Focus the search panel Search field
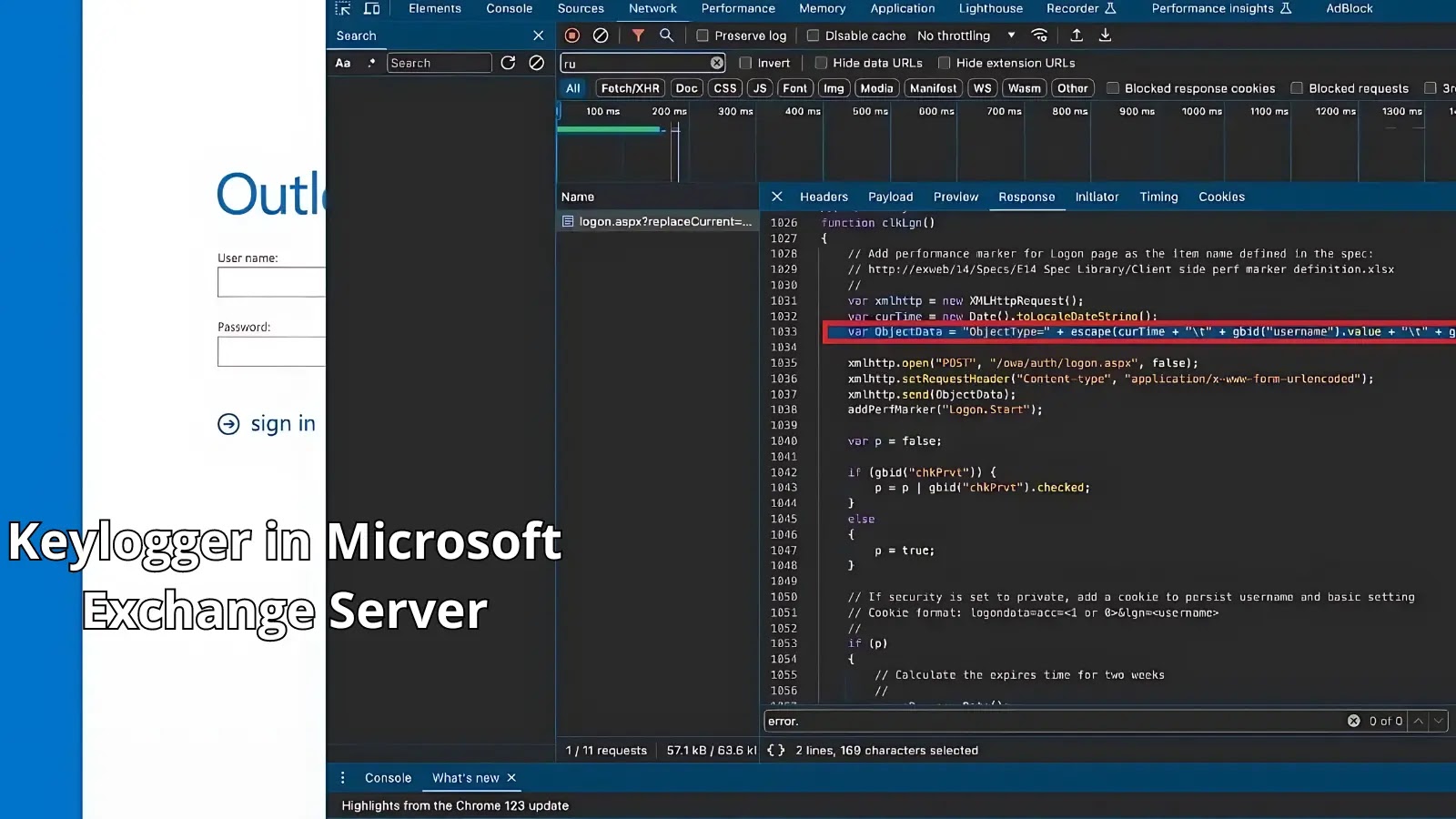 click(x=439, y=63)
